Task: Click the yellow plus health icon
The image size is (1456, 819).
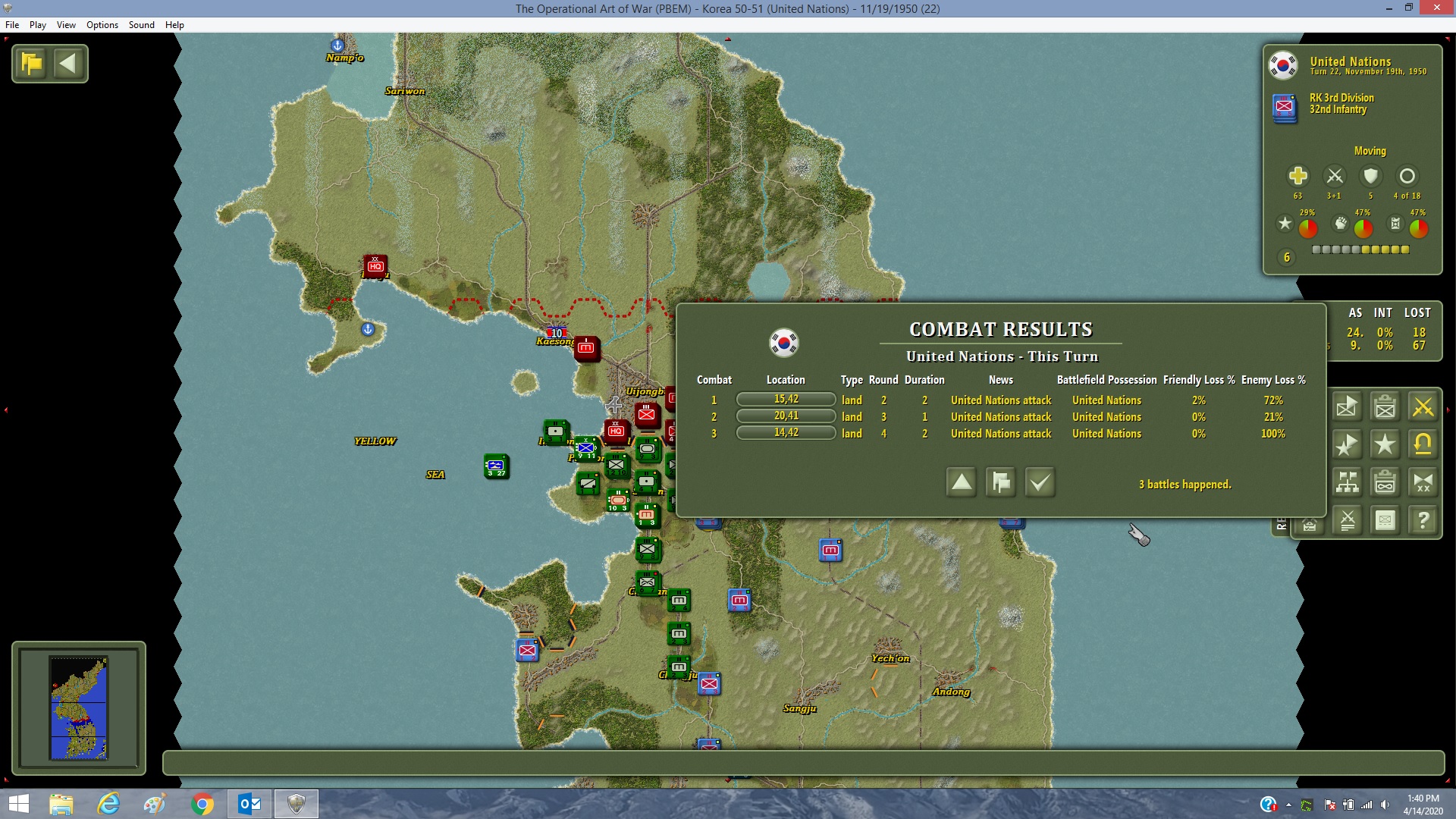Action: point(1298,176)
